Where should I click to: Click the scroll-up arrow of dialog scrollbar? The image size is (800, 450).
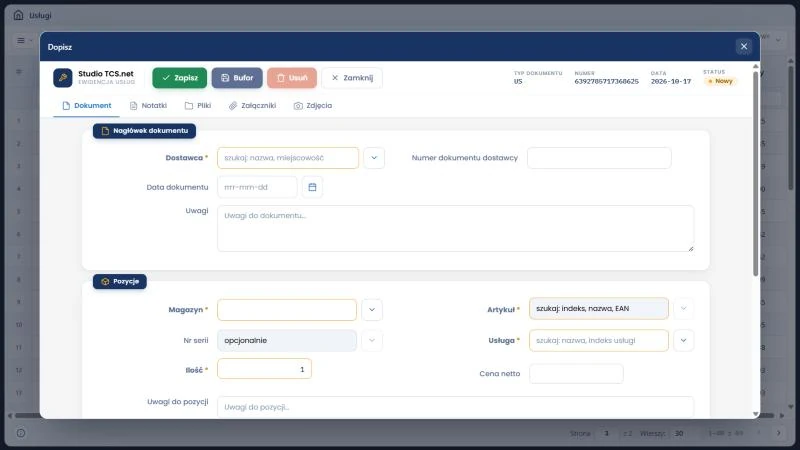(756, 66)
